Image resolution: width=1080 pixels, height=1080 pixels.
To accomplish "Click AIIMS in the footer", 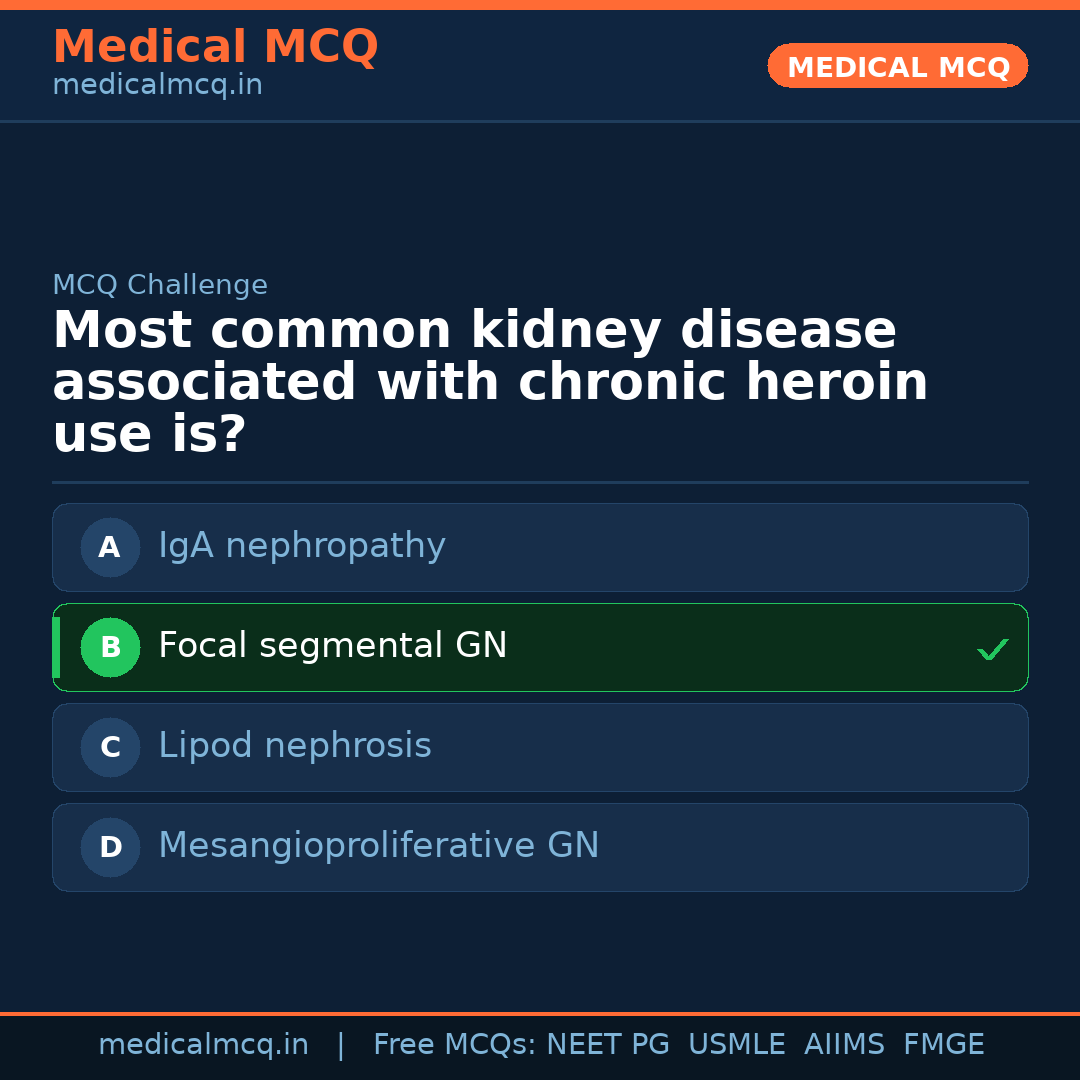I will 844,1045.
